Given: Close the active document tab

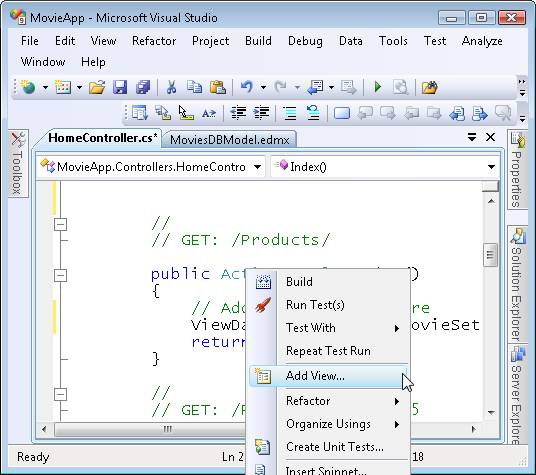Looking at the screenshot, I should tap(491, 137).
